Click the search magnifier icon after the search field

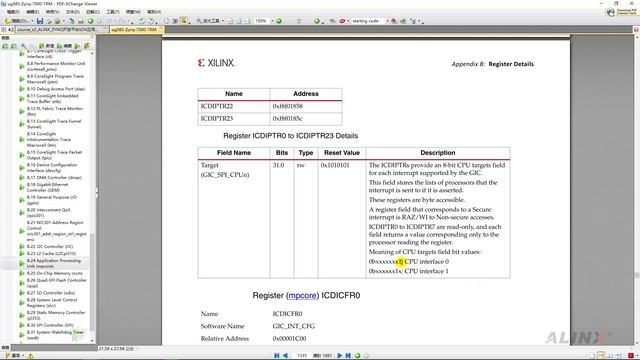tap(394, 21)
